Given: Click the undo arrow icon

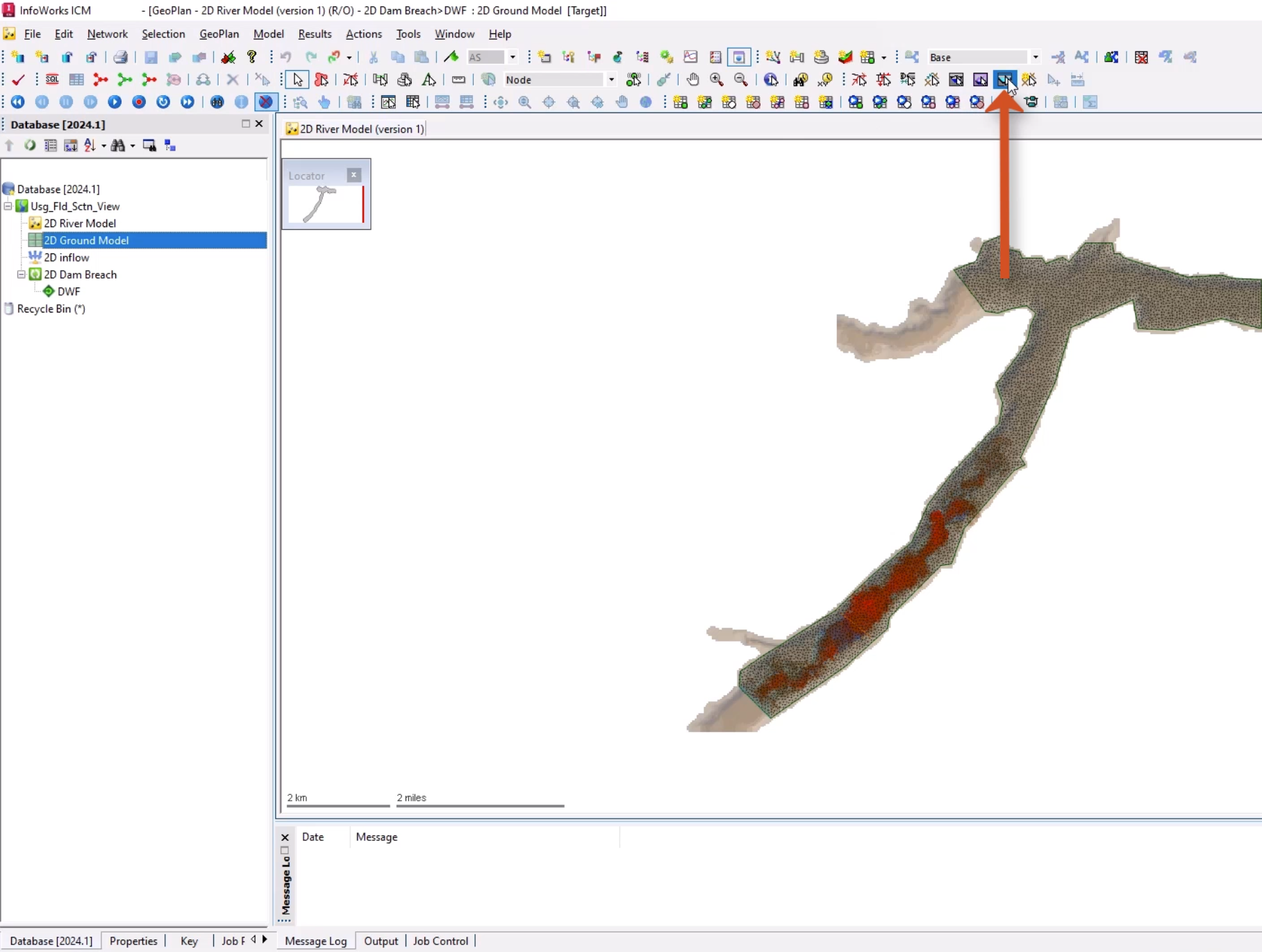Looking at the screenshot, I should (286, 57).
